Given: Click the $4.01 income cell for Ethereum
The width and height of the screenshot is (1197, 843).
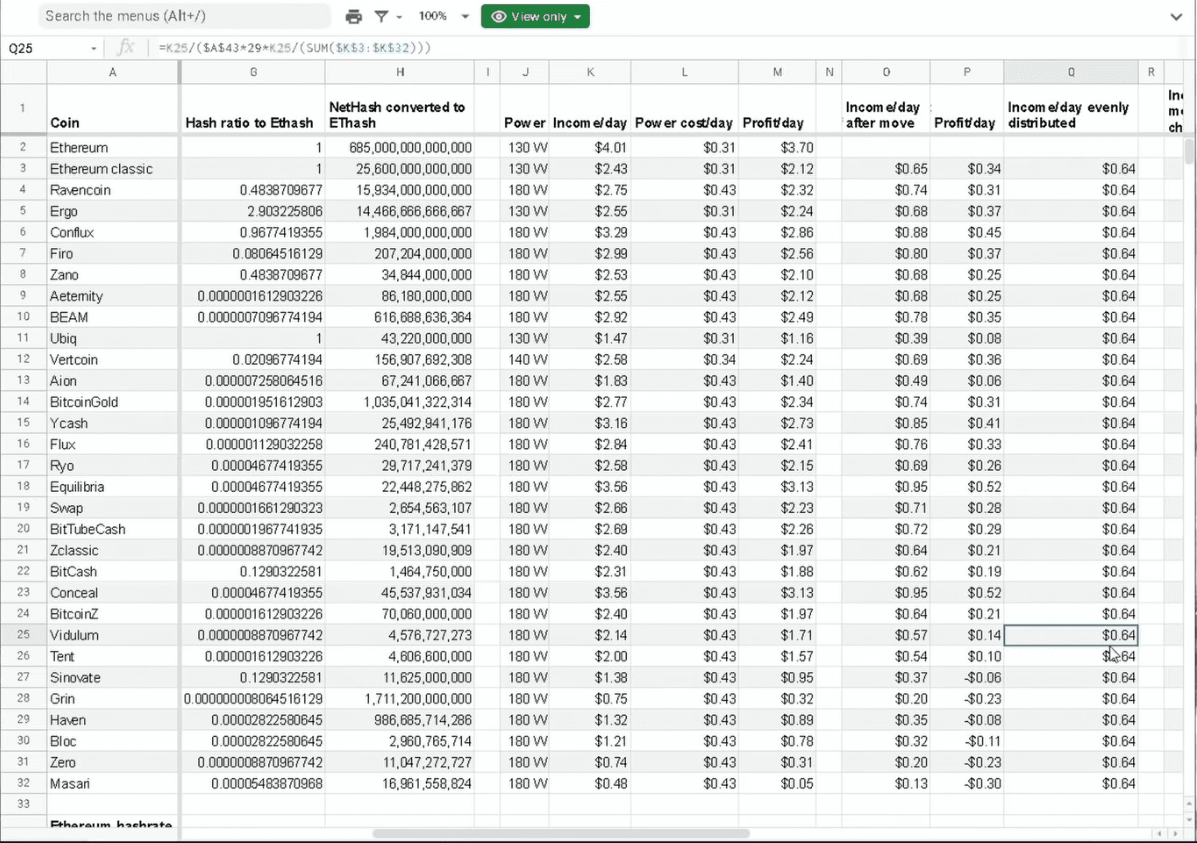Looking at the screenshot, I should tap(590, 147).
